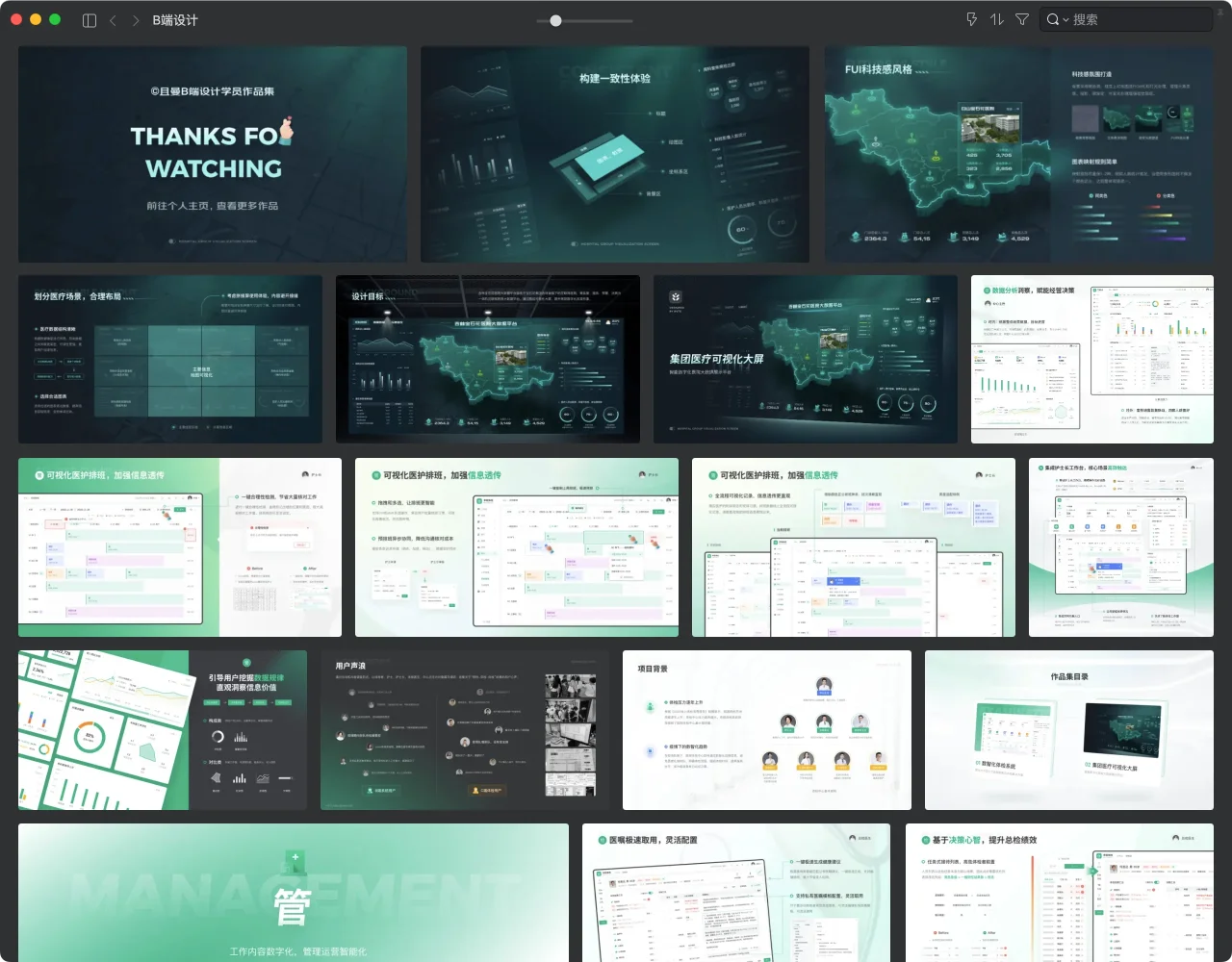Select the 用户声音 thumbnail
1232x962 pixels.
point(464,730)
